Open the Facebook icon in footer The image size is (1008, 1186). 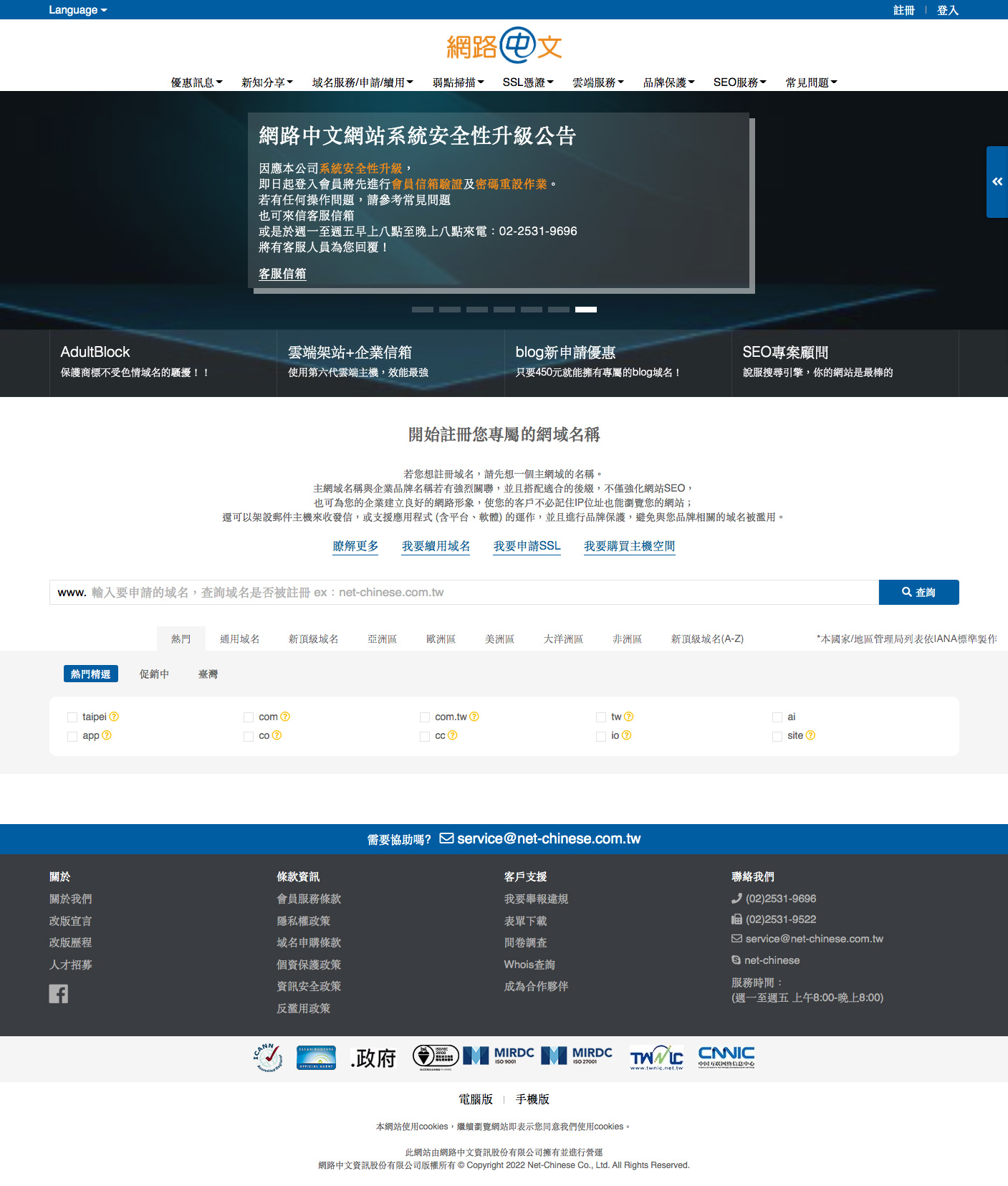pyautogui.click(x=59, y=994)
